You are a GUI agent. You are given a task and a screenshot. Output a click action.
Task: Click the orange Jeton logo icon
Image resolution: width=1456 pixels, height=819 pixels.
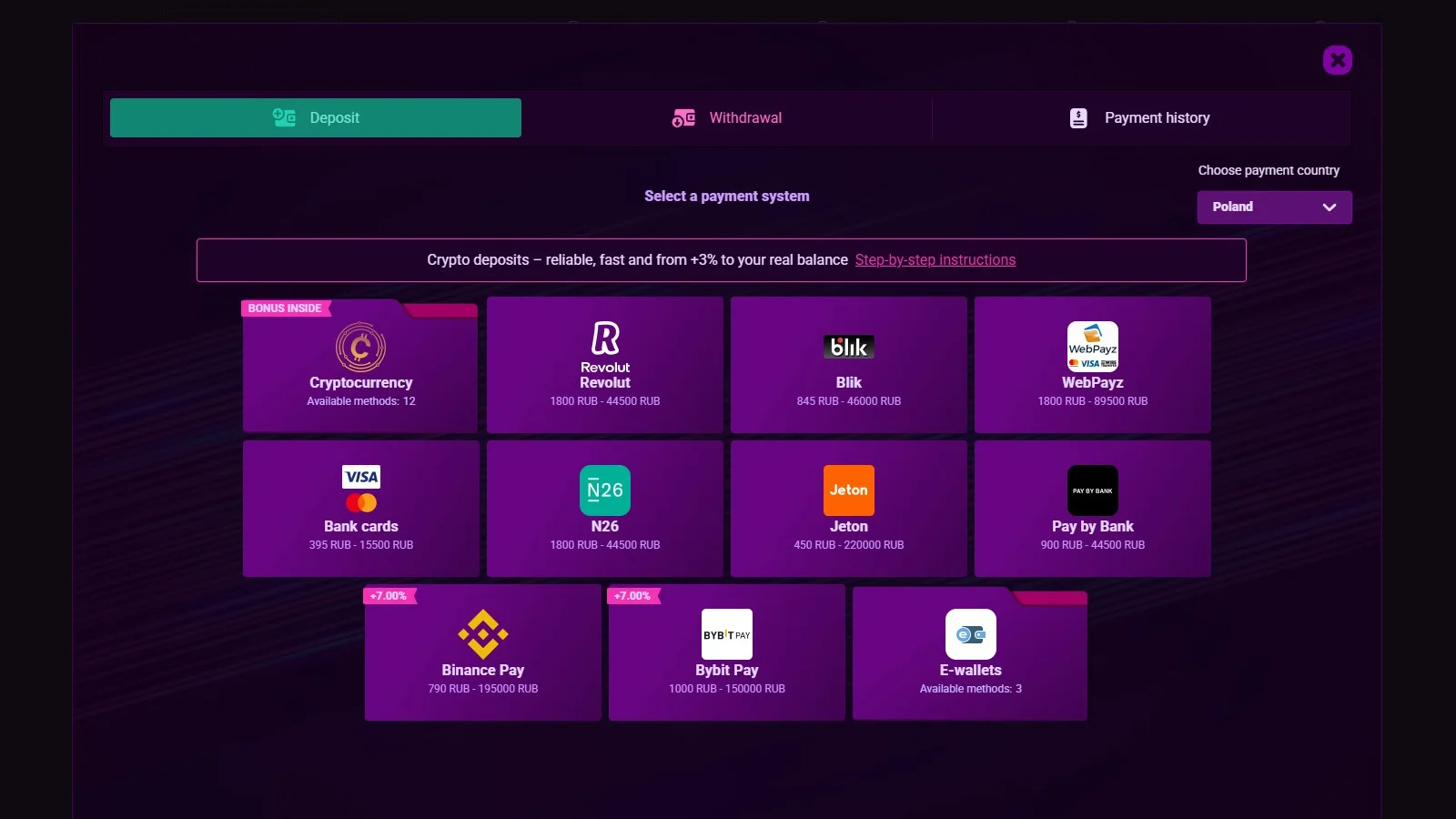coord(849,490)
